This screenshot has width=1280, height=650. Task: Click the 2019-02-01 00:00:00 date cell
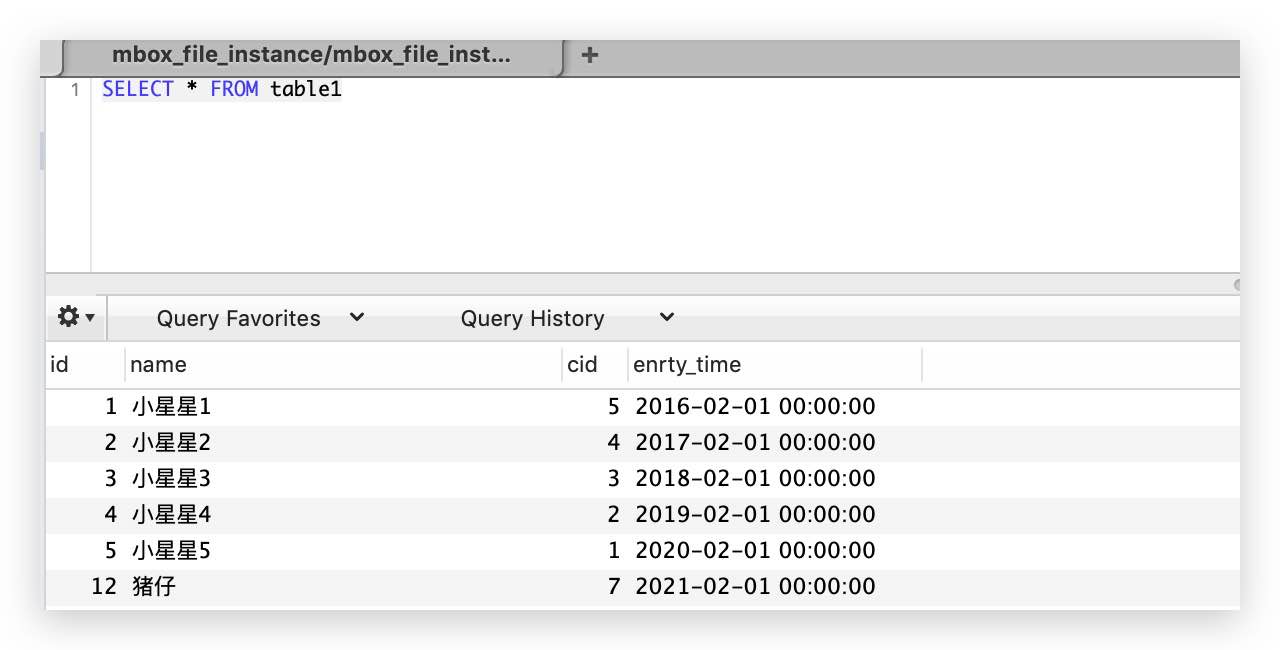click(755, 515)
